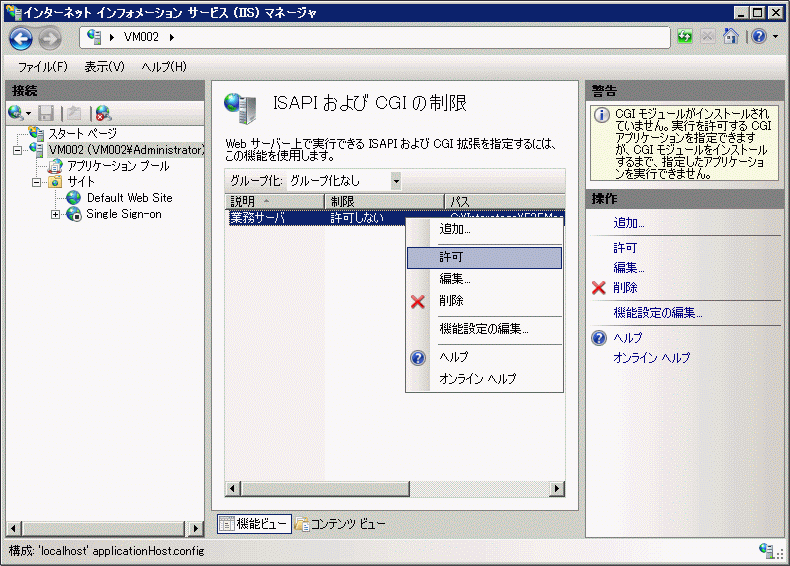This screenshot has height=566, width=790.
Task: Expand the Single Sign-on site node
Action: click(x=55, y=214)
